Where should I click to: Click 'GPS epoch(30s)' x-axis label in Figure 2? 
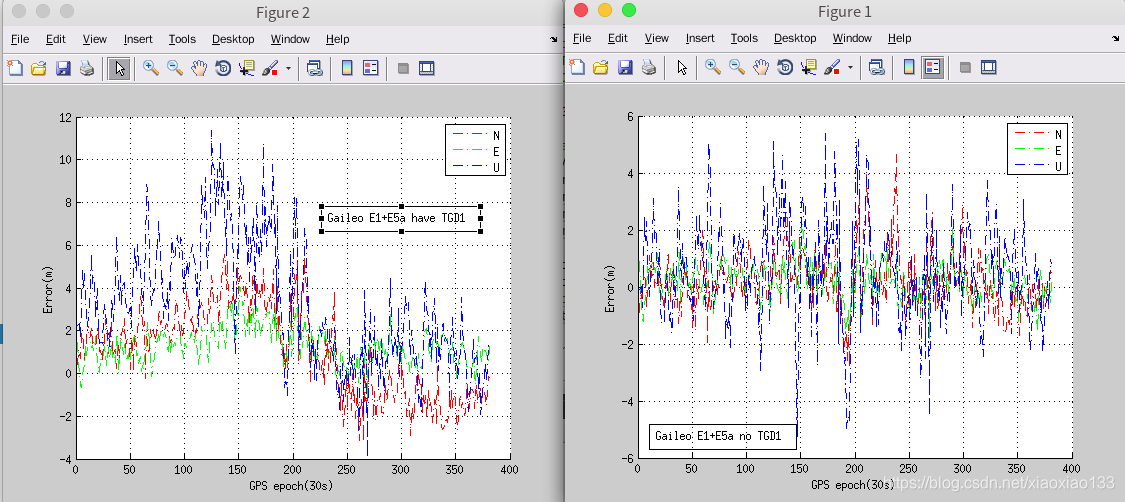pyautogui.click(x=293, y=486)
